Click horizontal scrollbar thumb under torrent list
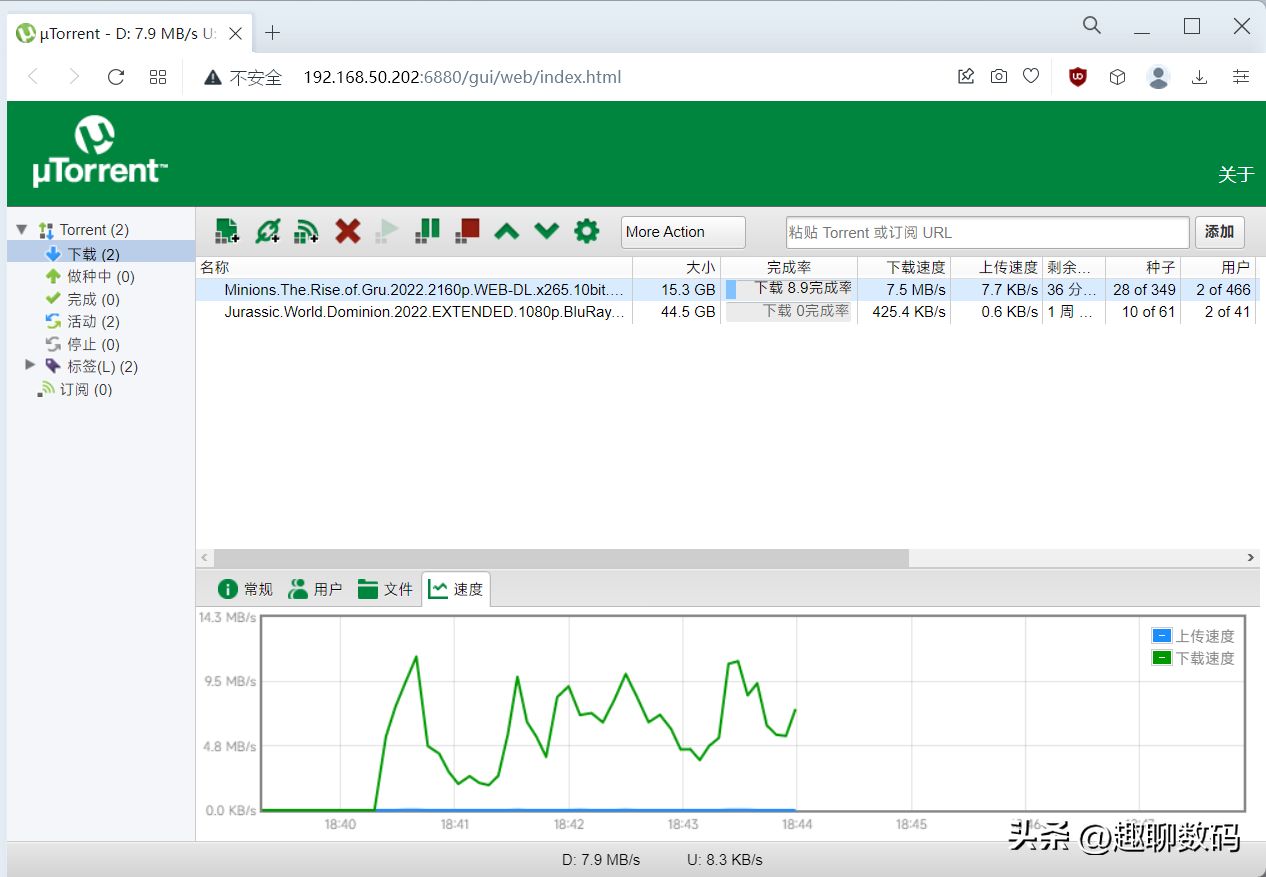 point(560,558)
